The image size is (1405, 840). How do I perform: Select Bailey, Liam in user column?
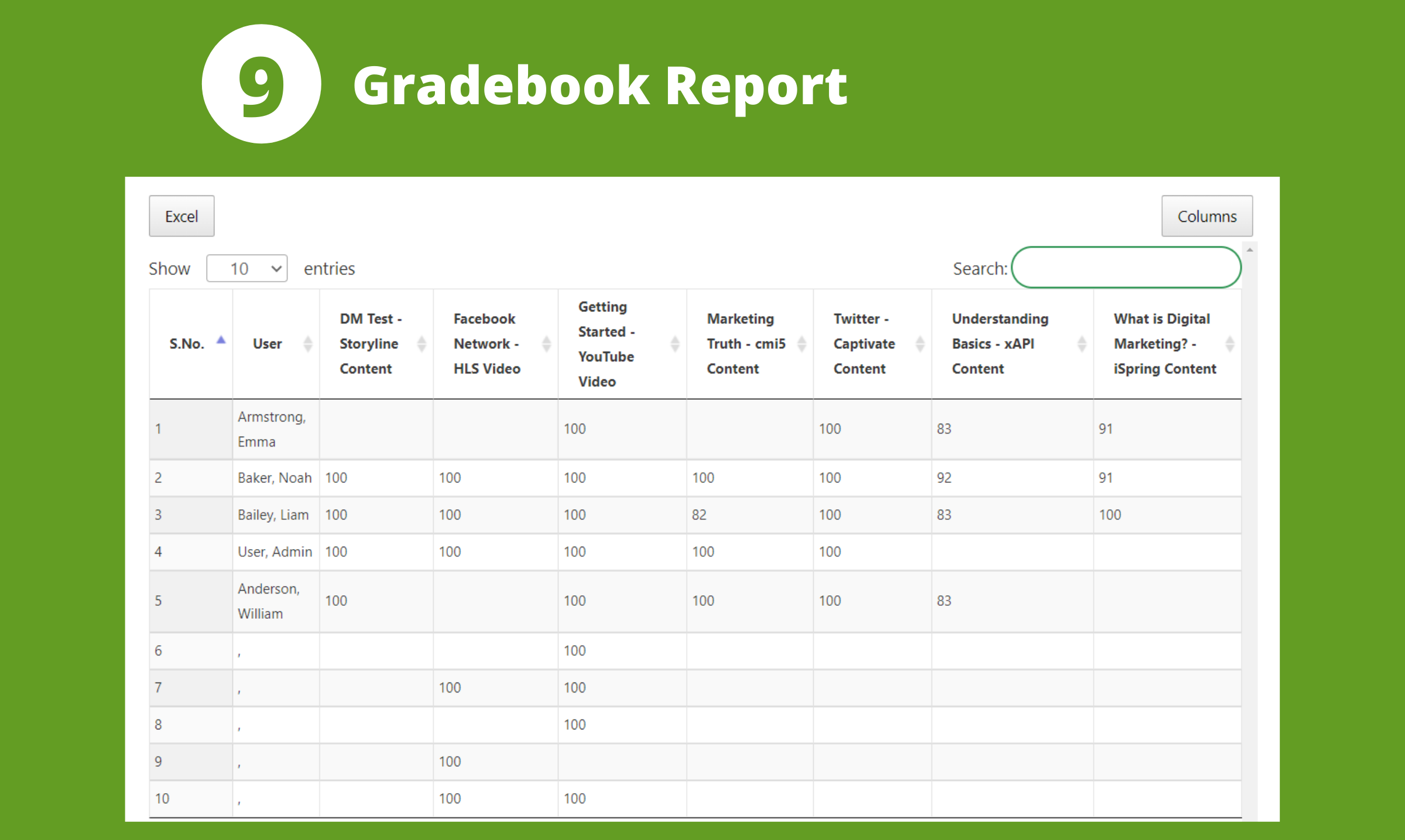coord(273,515)
